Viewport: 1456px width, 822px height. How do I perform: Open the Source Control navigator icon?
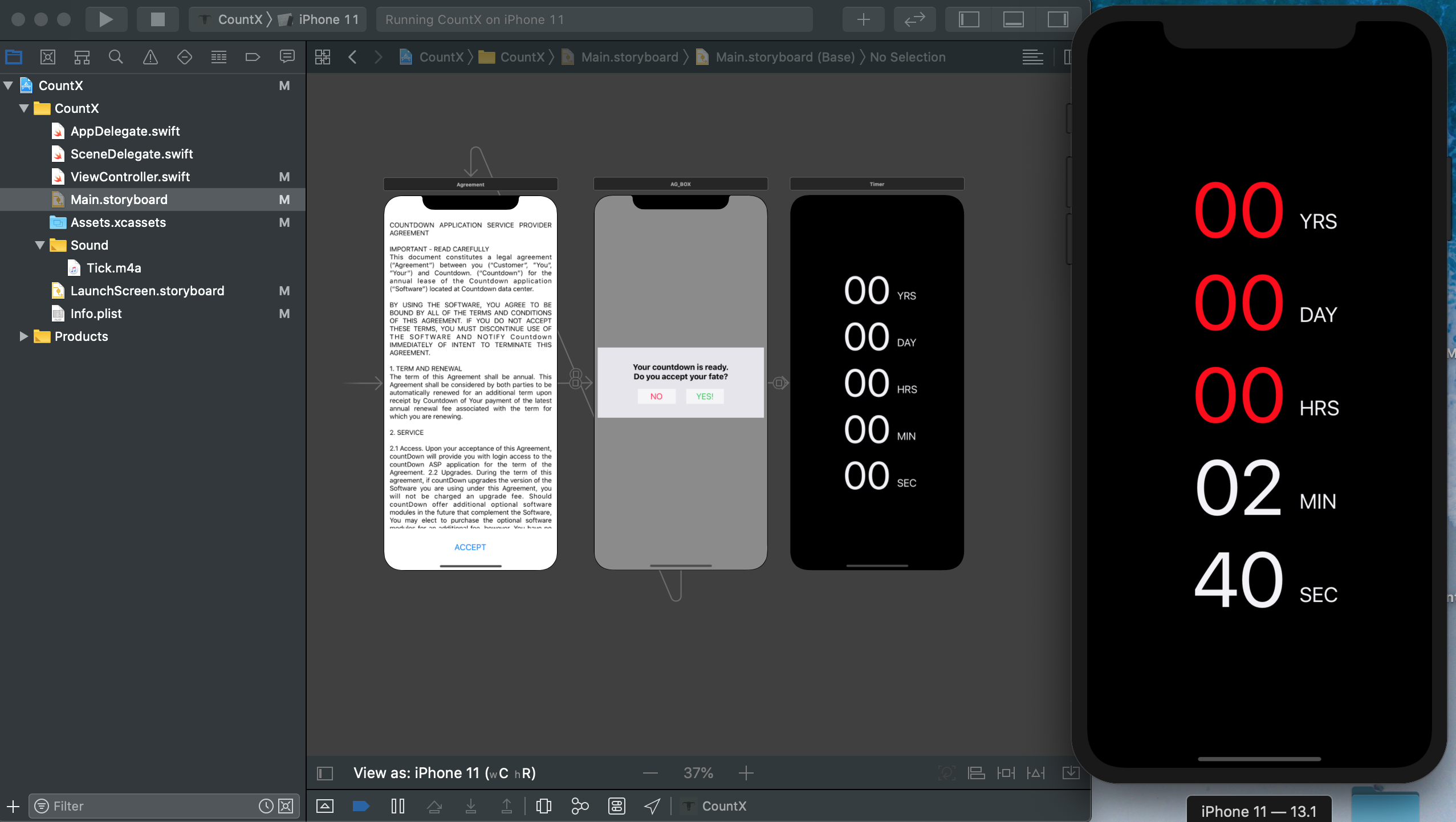[48, 57]
